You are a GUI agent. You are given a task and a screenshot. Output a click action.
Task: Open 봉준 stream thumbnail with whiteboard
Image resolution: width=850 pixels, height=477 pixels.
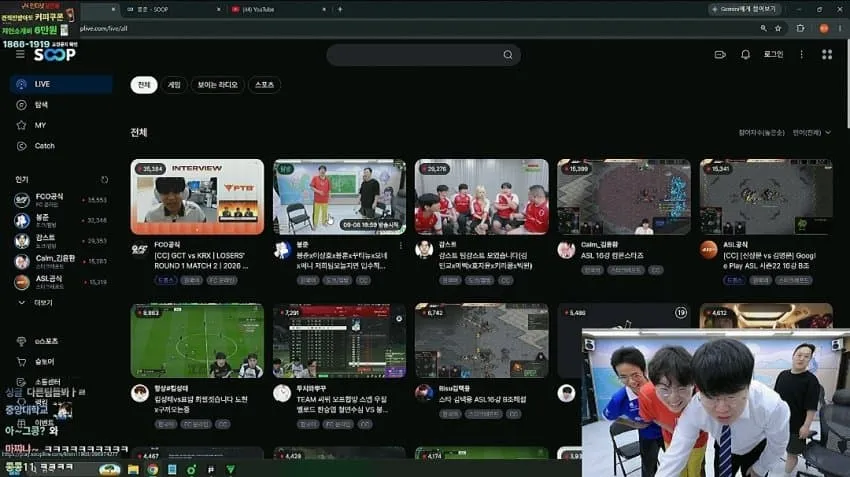pos(339,196)
